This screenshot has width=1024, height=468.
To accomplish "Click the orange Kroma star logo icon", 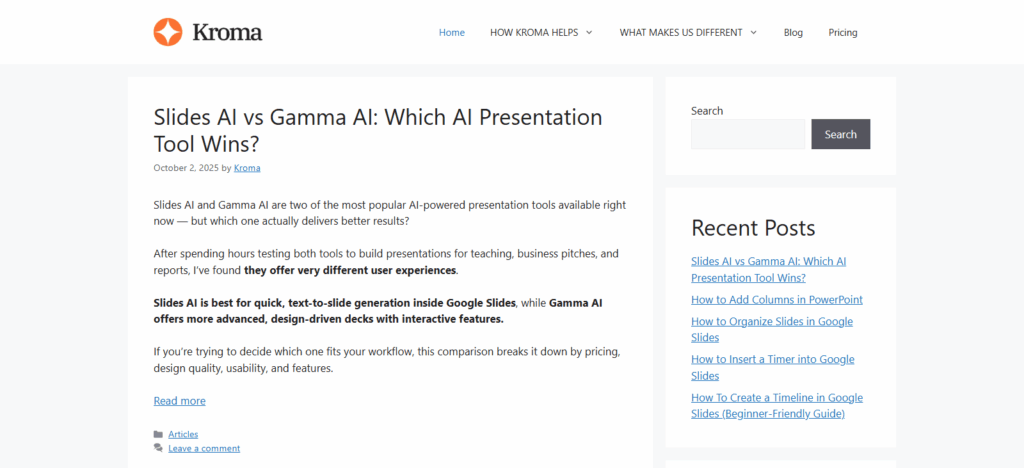I will coord(168,32).
